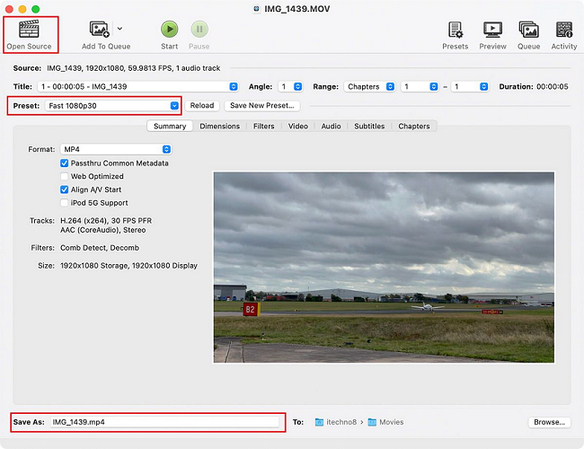
Task: Click Save New Preset button
Action: (x=262, y=105)
